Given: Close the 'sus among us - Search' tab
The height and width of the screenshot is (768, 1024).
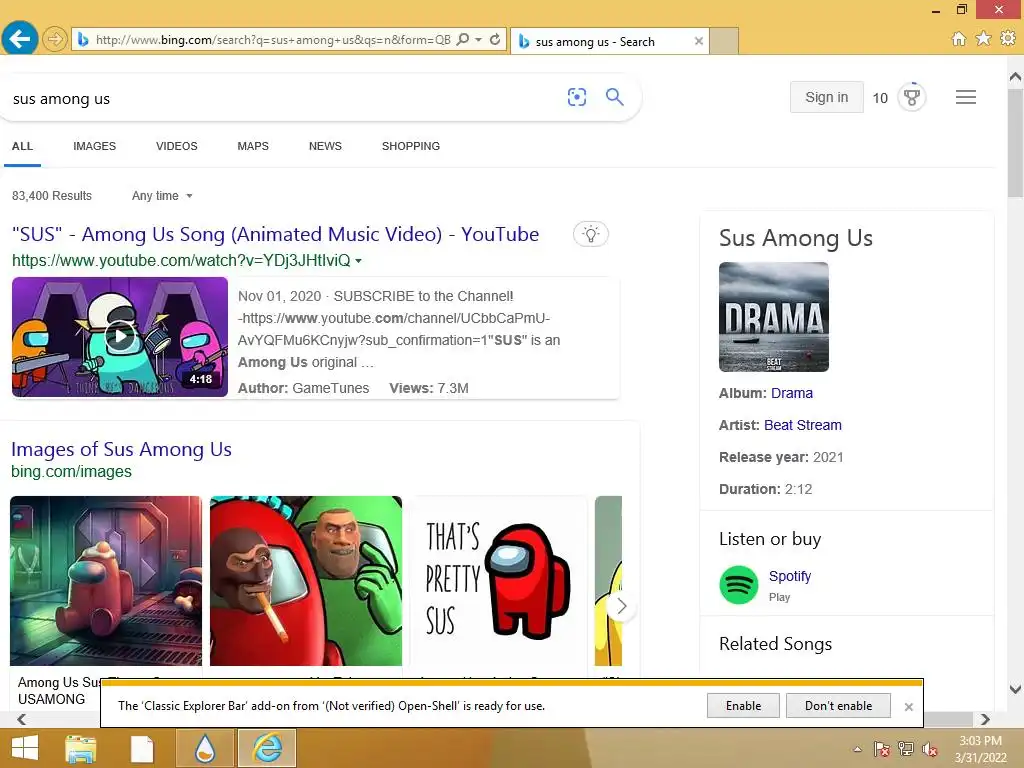Looking at the screenshot, I should (699, 41).
